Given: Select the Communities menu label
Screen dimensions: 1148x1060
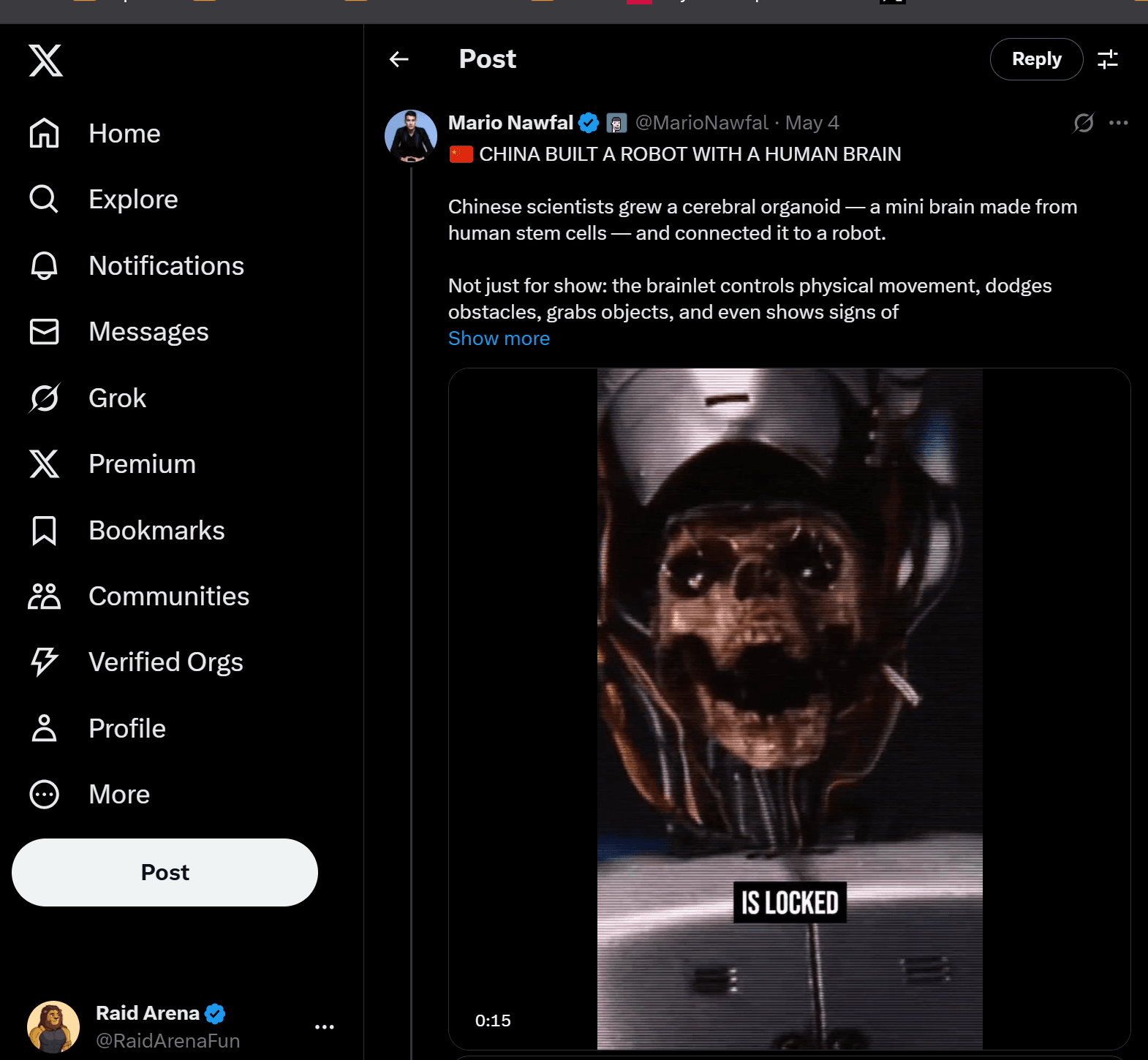Looking at the screenshot, I should click(x=169, y=597).
